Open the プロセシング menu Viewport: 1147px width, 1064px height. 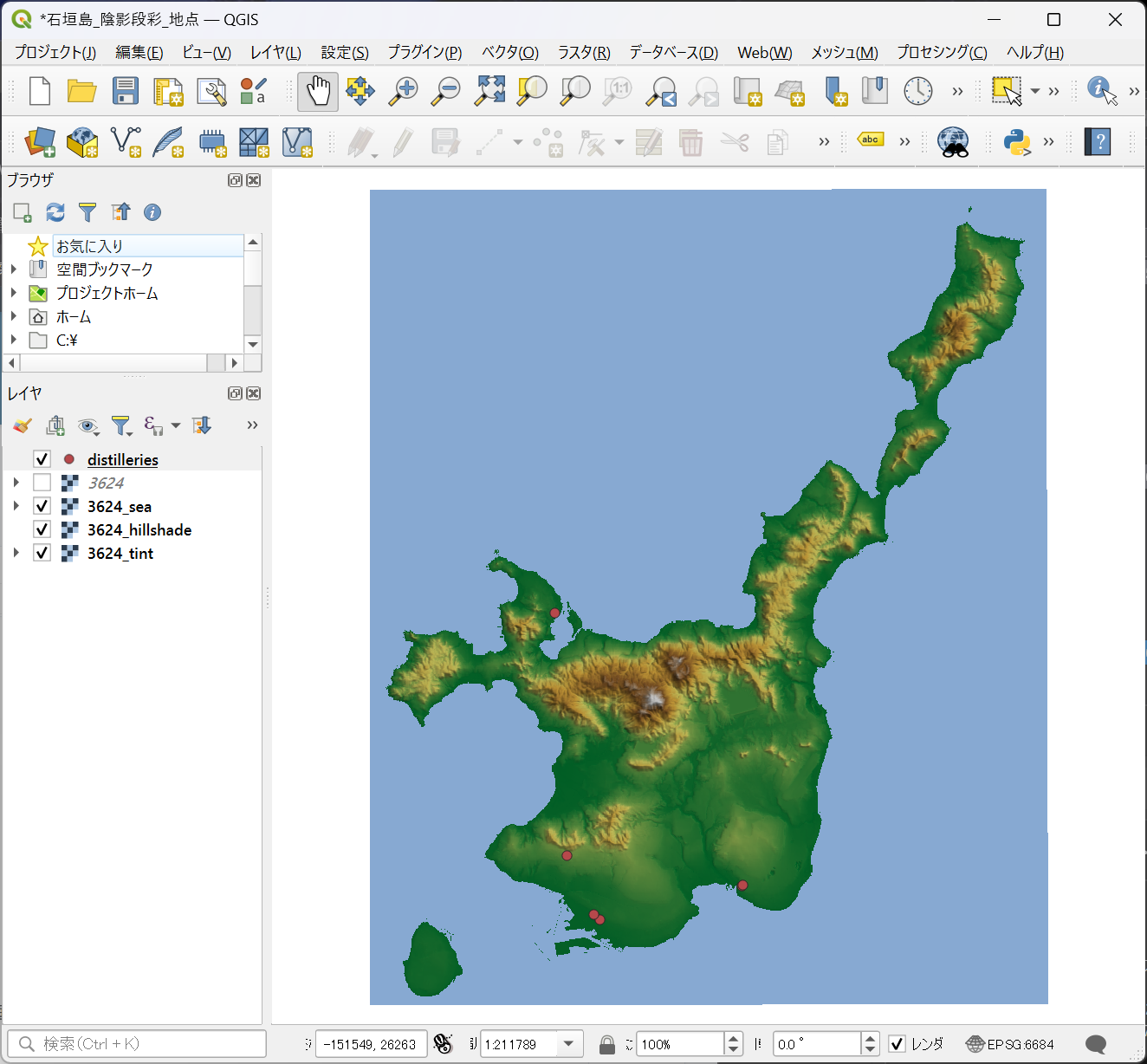pyautogui.click(x=941, y=53)
